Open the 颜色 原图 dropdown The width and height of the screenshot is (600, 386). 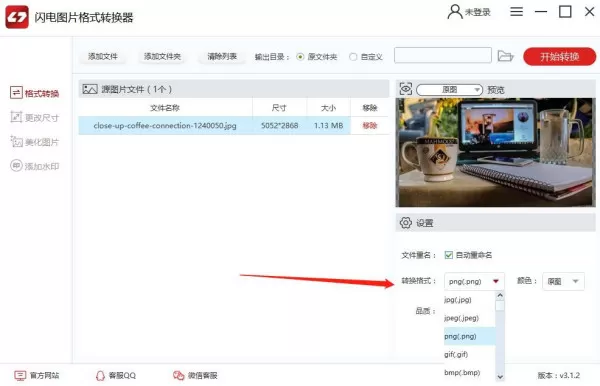click(563, 282)
